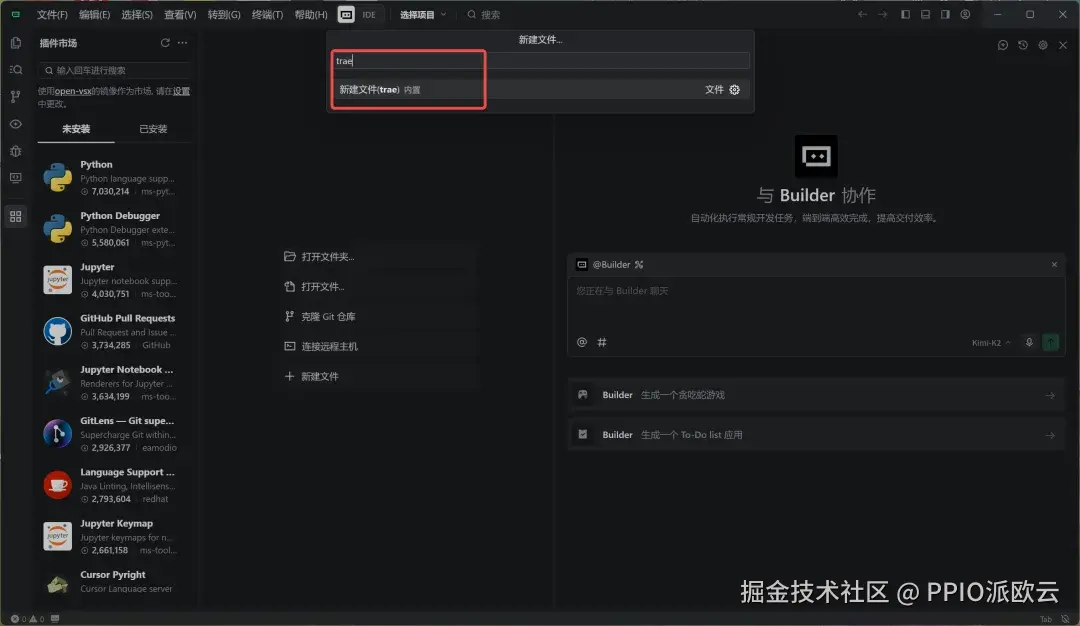1080x626 pixels.
Task: Click the microphone voice input icon
Action: coord(1029,342)
